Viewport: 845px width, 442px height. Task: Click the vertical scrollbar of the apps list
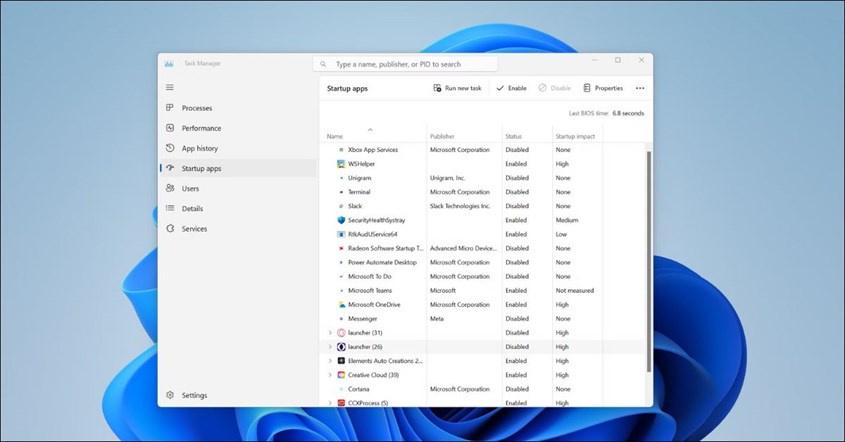coord(649,261)
